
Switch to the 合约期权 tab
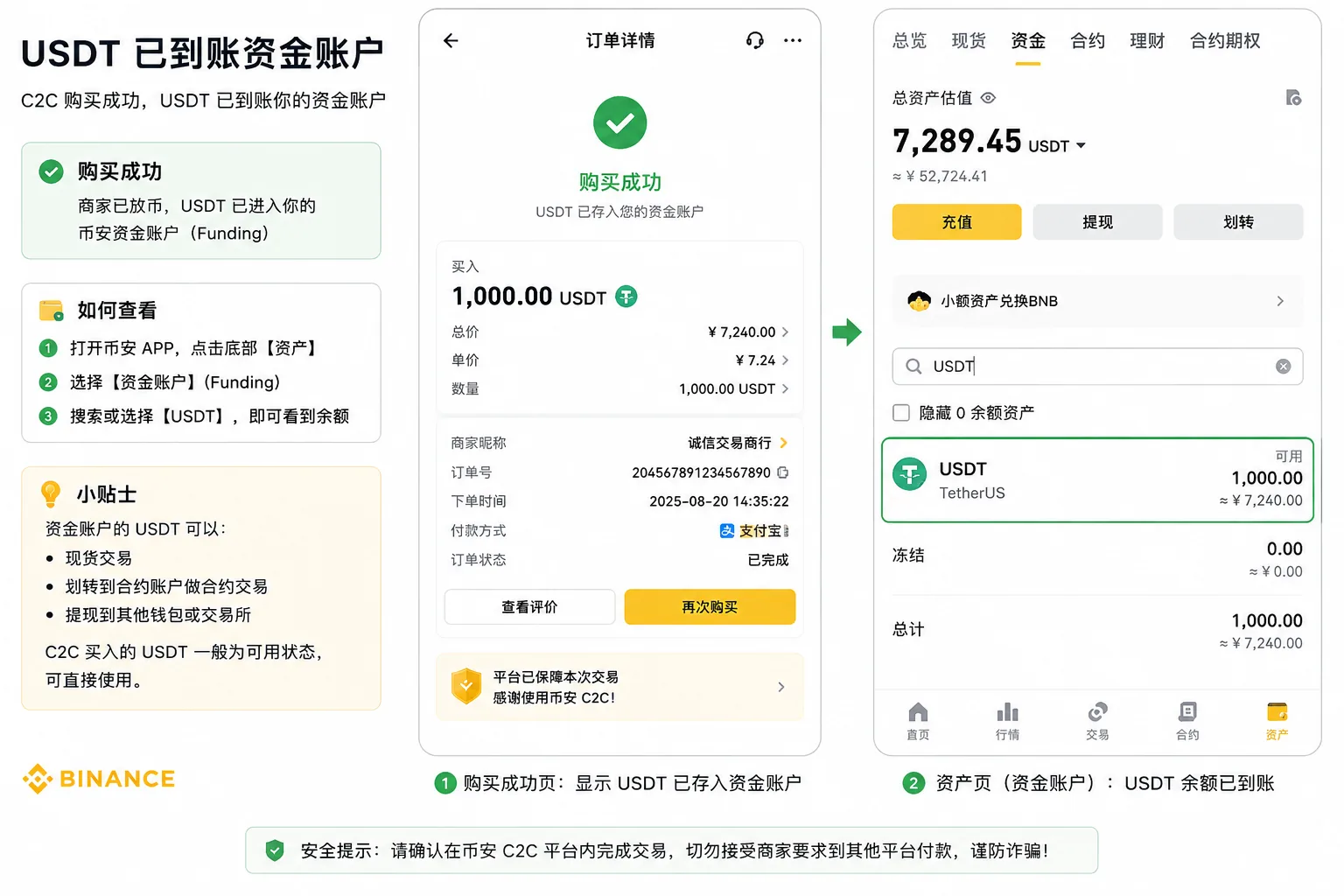[x=1225, y=41]
